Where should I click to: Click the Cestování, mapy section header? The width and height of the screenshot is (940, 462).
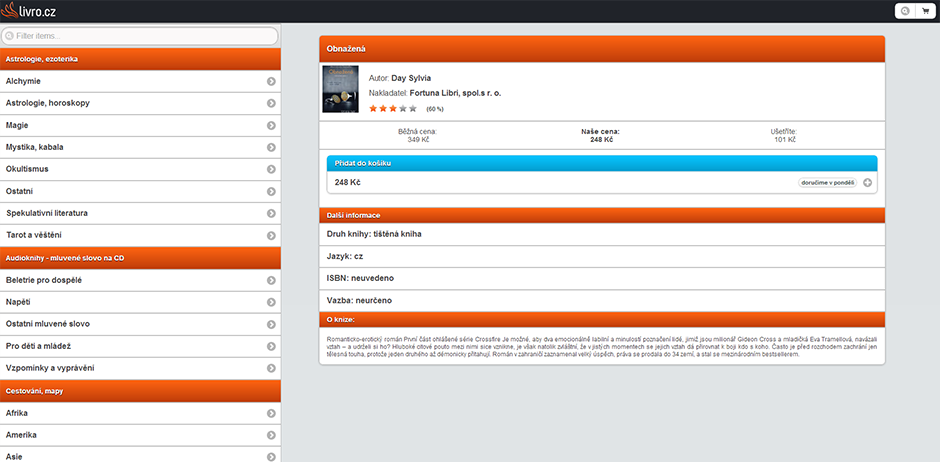pos(140,391)
